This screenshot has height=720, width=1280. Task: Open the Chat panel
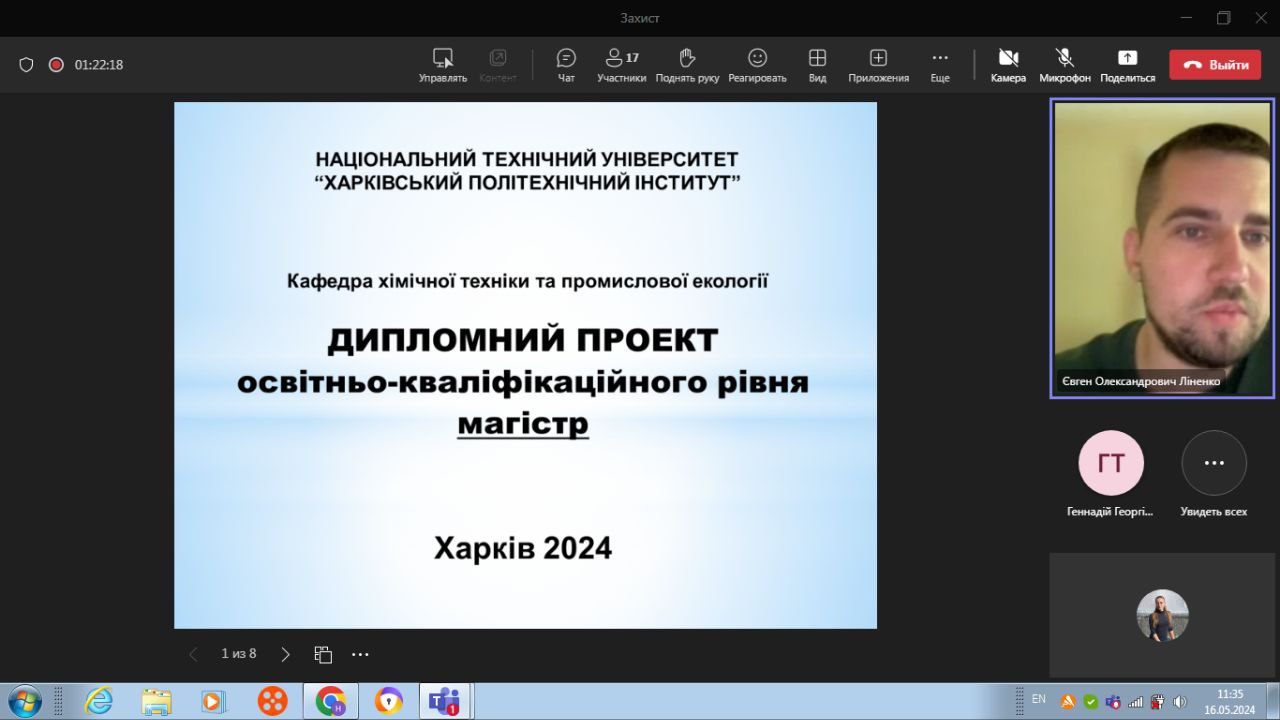click(x=566, y=65)
